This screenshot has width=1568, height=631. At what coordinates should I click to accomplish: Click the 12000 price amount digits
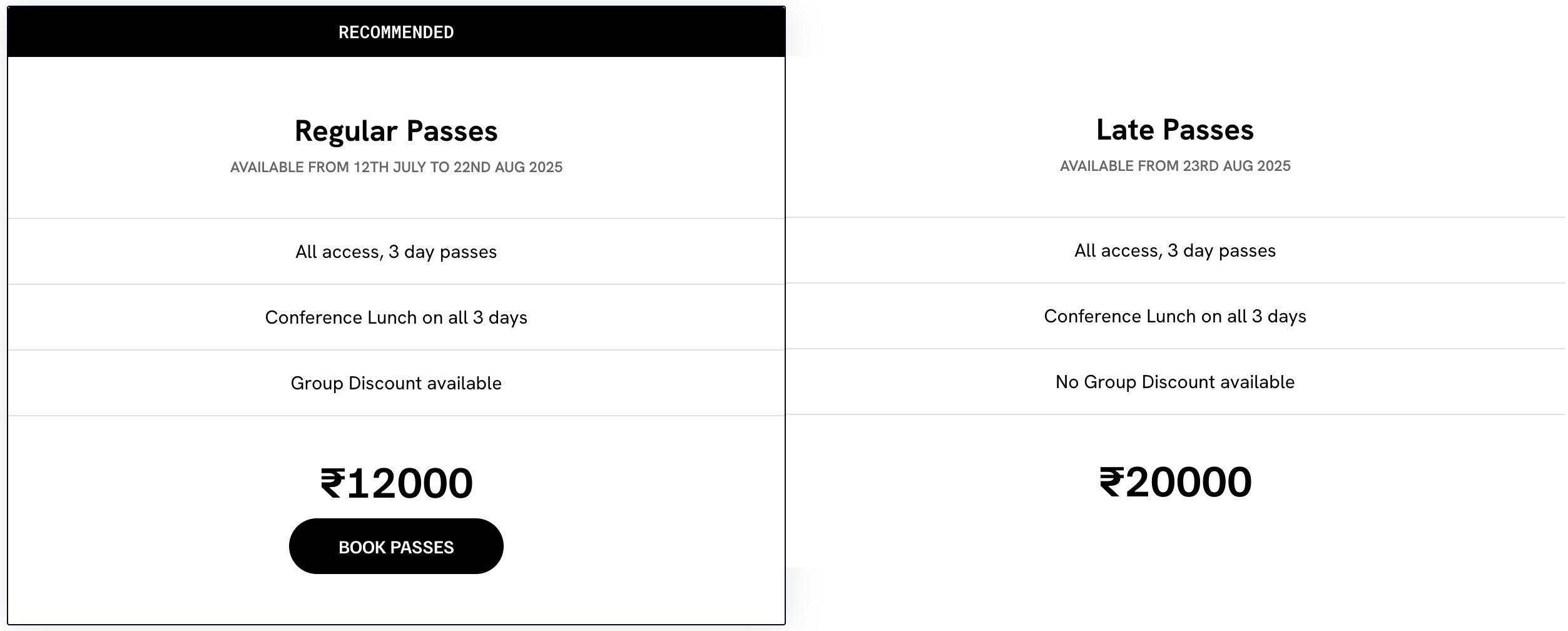(x=410, y=484)
